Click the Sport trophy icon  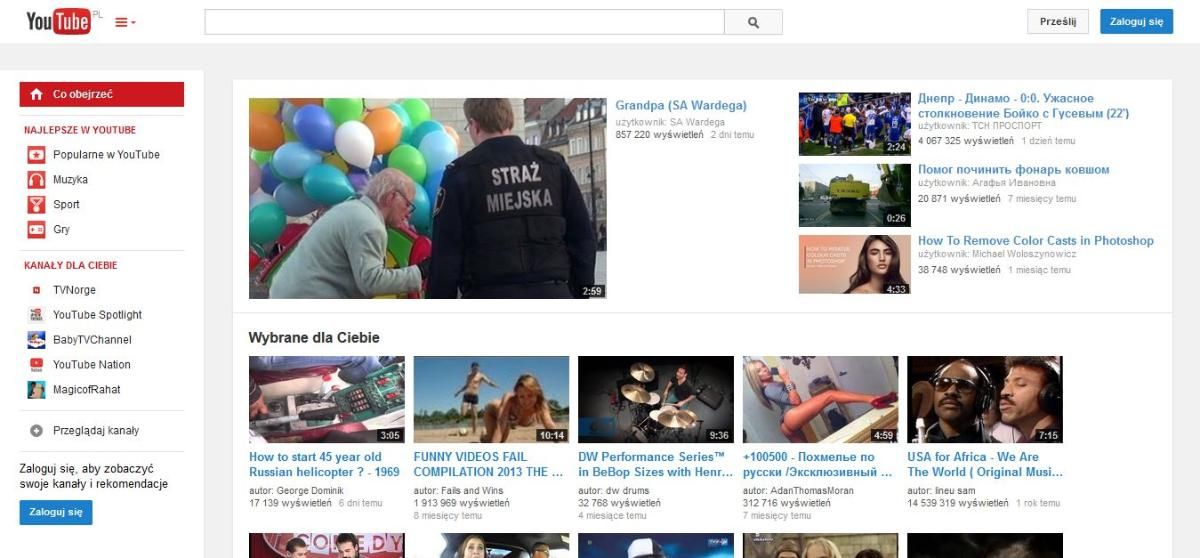pyautogui.click(x=36, y=205)
